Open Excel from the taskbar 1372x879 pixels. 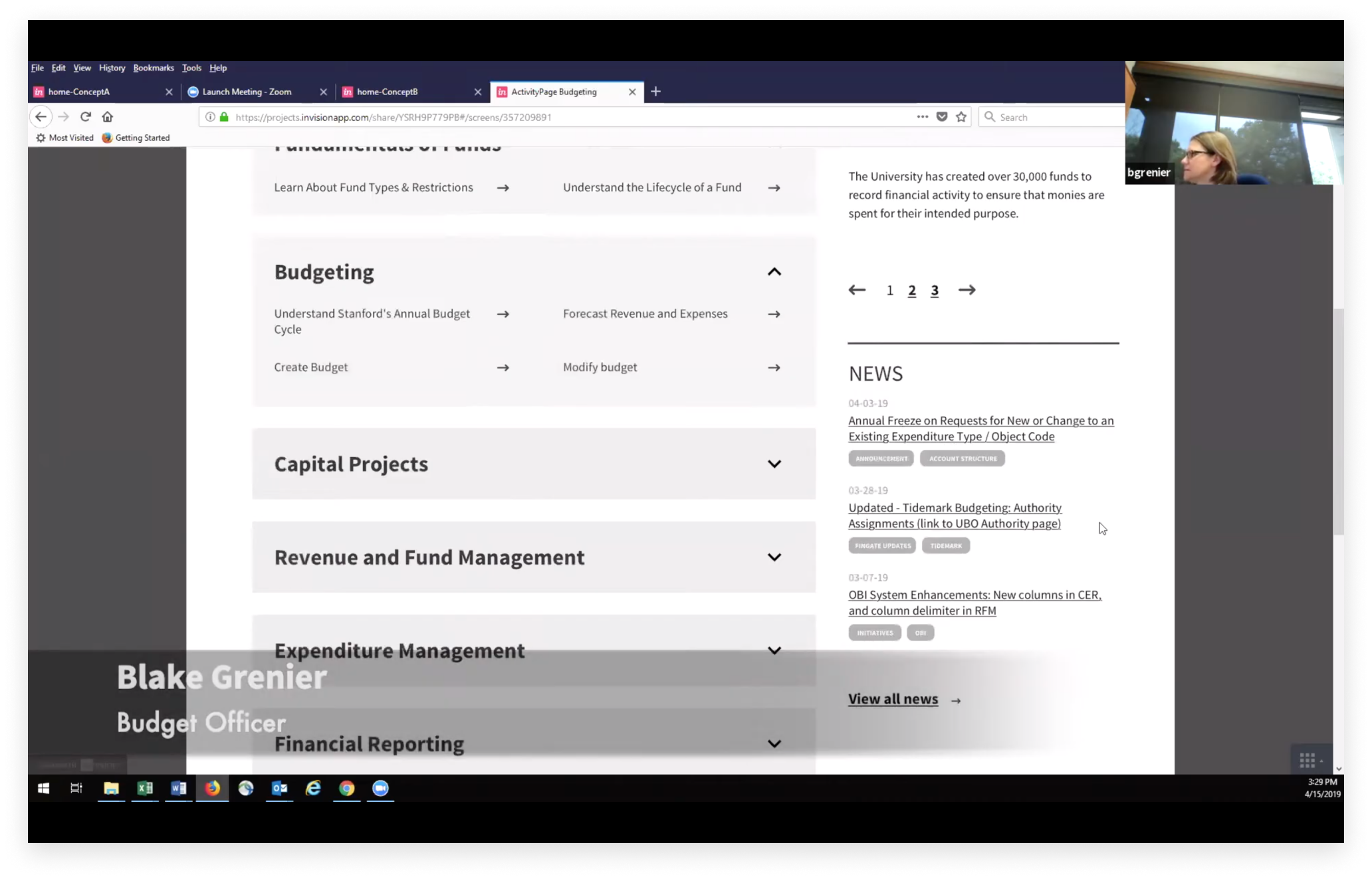145,788
